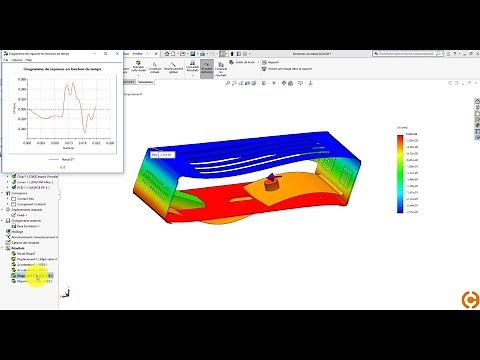Click the Home icon in quick access toolbar
480x360 pixels.
(x=167, y=54)
